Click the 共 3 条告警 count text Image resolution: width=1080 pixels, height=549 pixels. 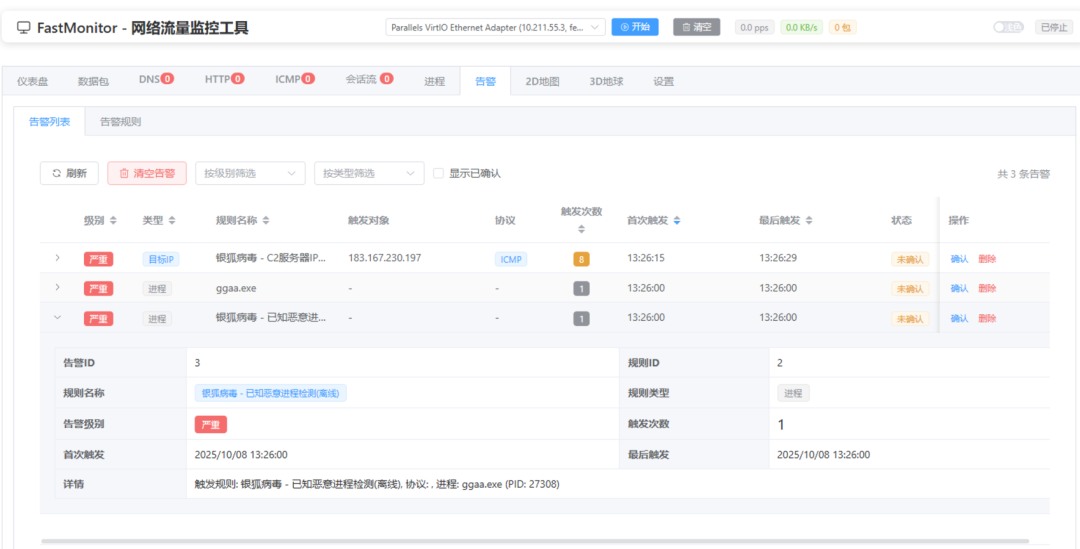(x=1024, y=174)
